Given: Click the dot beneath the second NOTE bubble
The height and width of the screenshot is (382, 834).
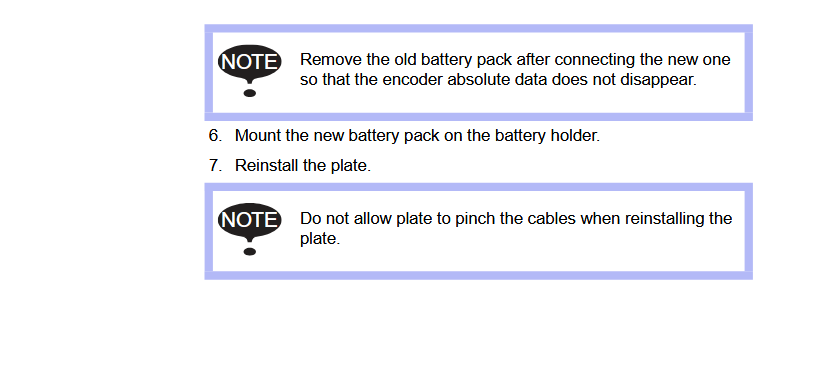Looking at the screenshot, I should tap(249, 252).
